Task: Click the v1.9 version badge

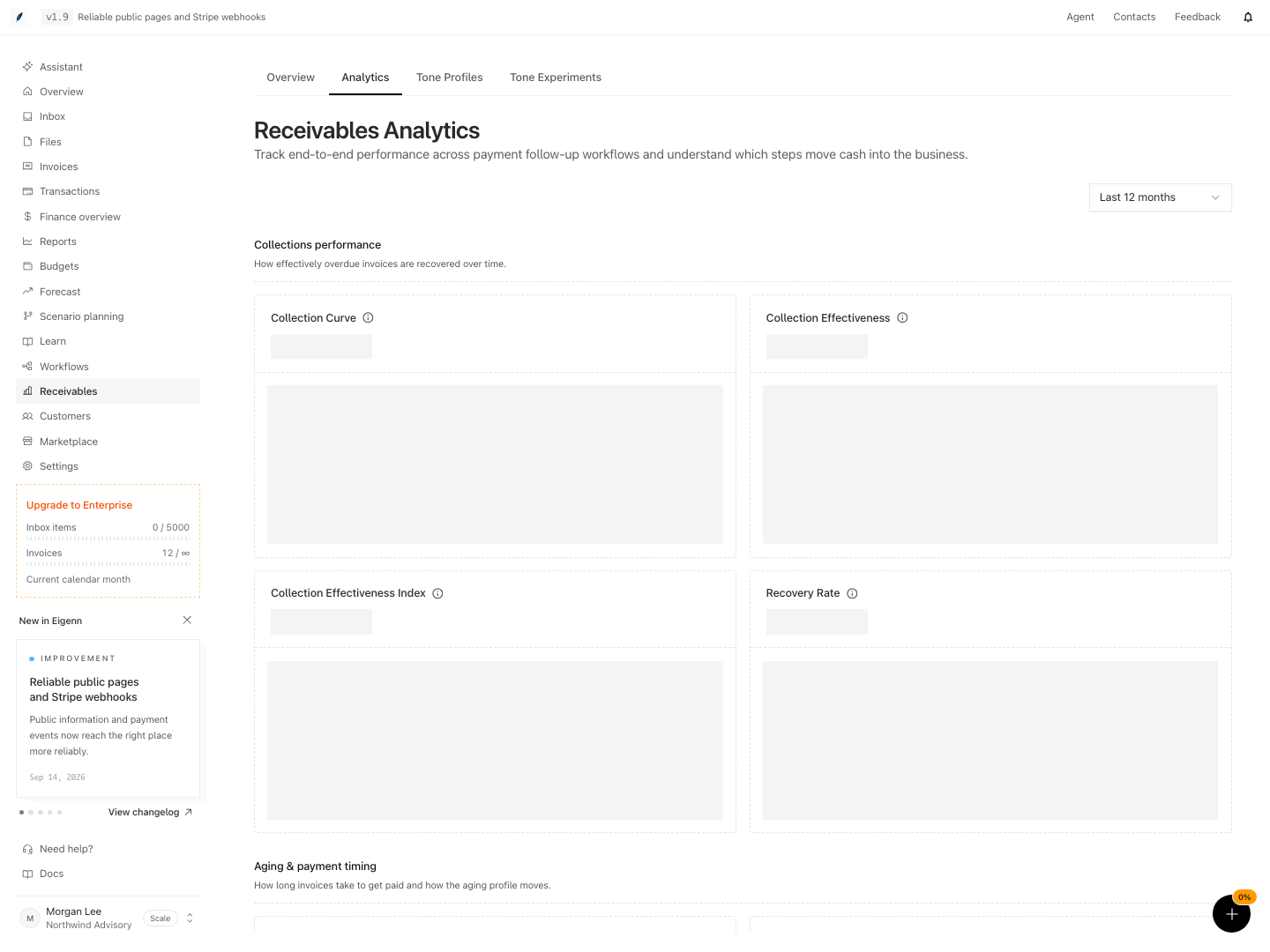Action: [x=57, y=17]
